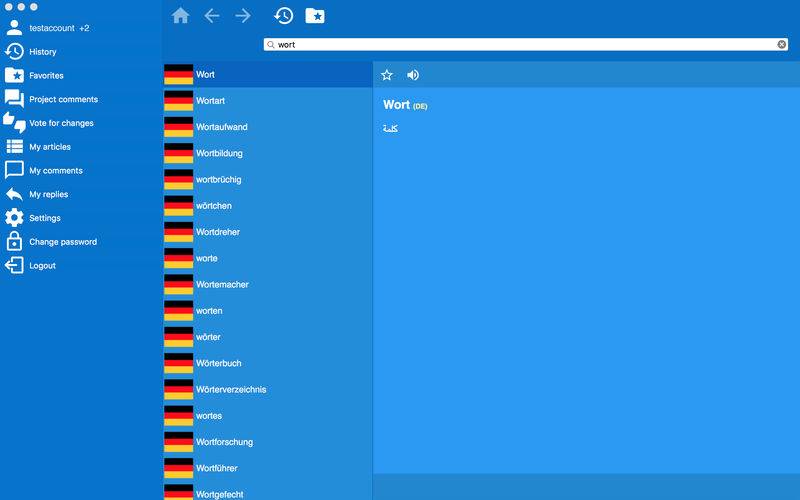Add Wort to favorites with star icon
This screenshot has width=800, height=500.
pos(387,76)
